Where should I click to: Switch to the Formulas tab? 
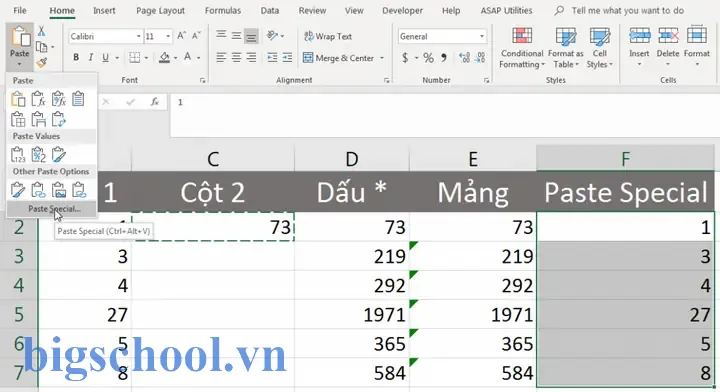pyautogui.click(x=223, y=10)
